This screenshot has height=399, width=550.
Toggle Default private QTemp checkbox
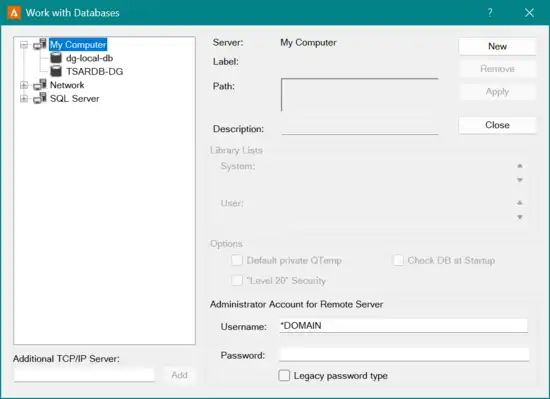tap(237, 261)
